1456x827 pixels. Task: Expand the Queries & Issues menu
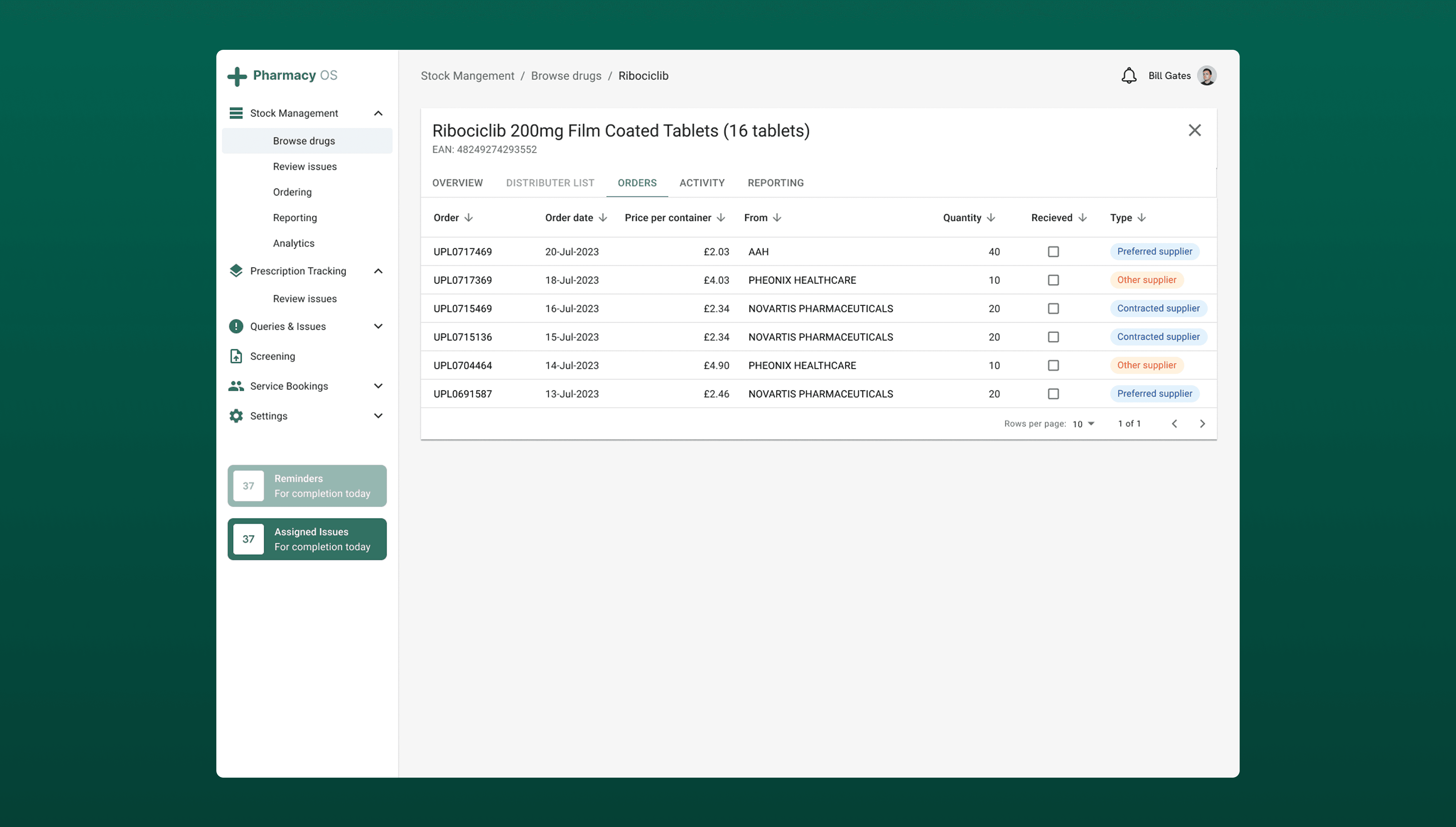coord(378,326)
